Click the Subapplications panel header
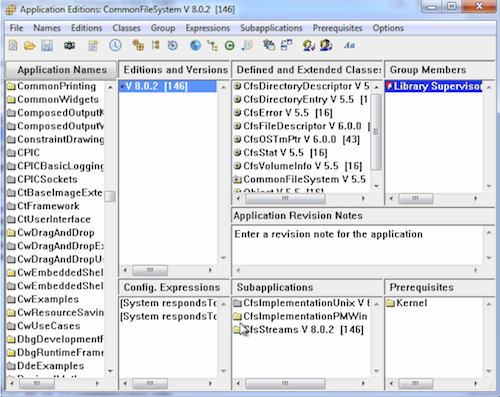This screenshot has width=500, height=397. [x=307, y=287]
